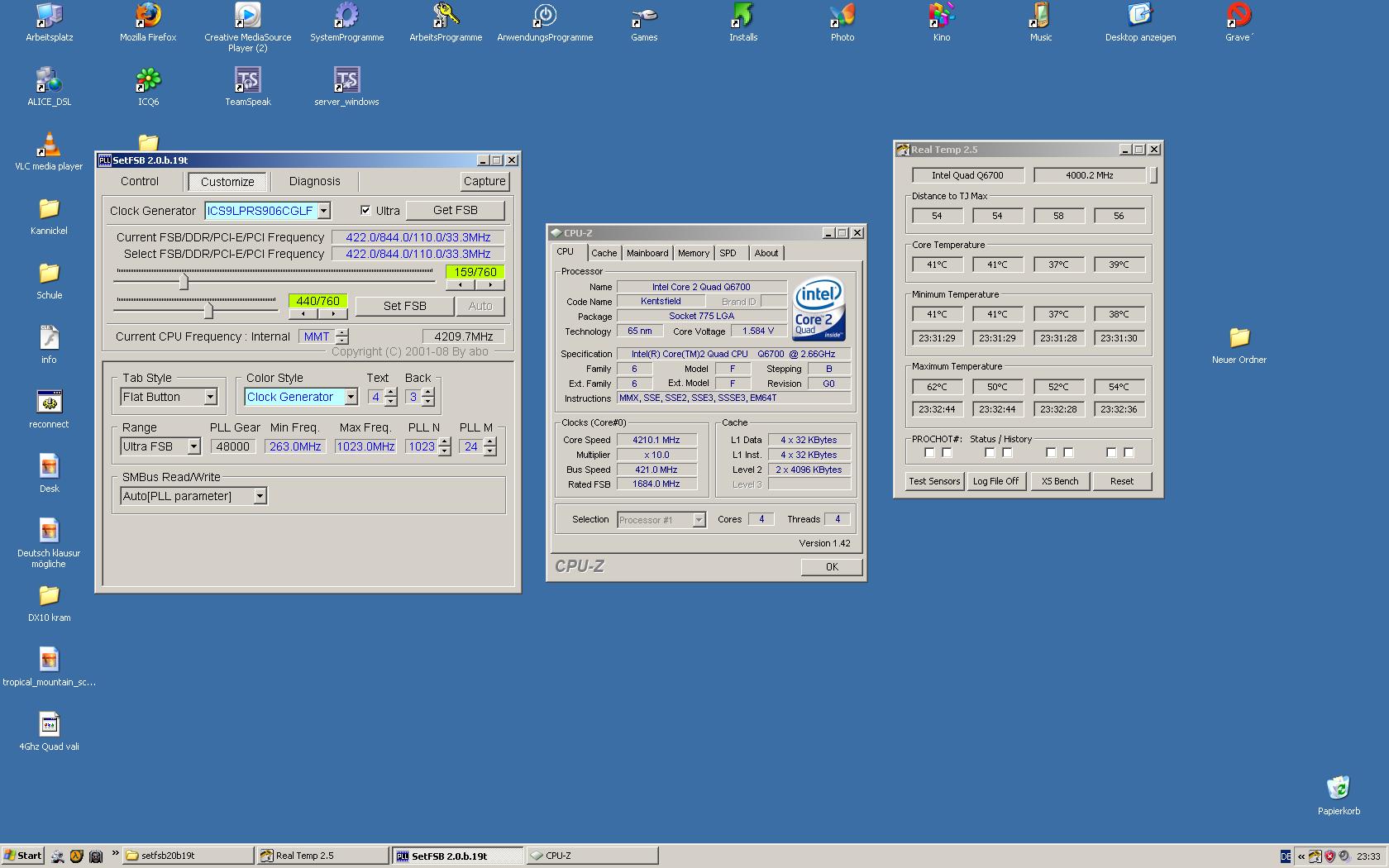Open the Games desktop shortcut
The image size is (1389, 868).
[644, 21]
